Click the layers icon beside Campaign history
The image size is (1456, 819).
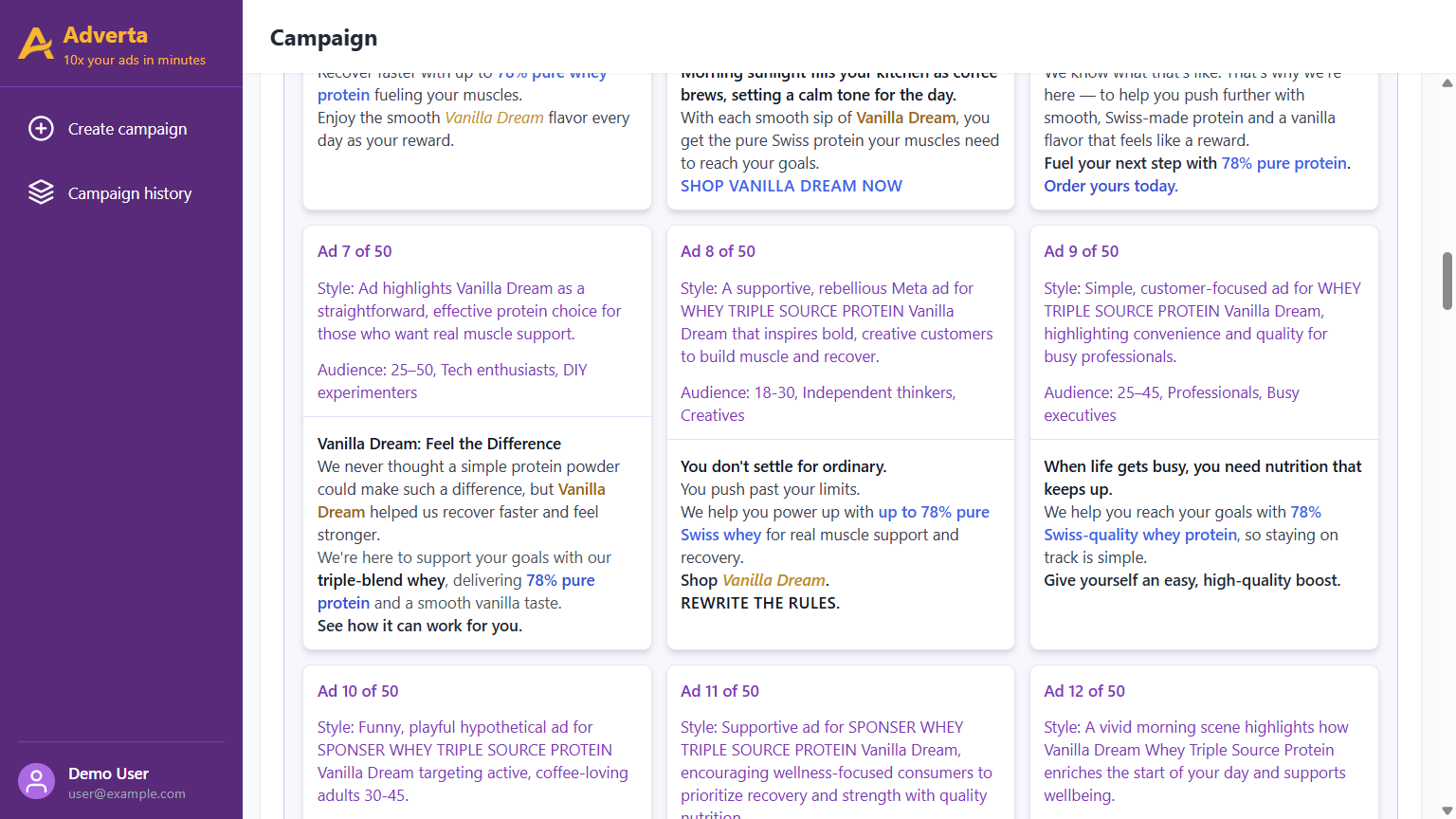coord(41,192)
